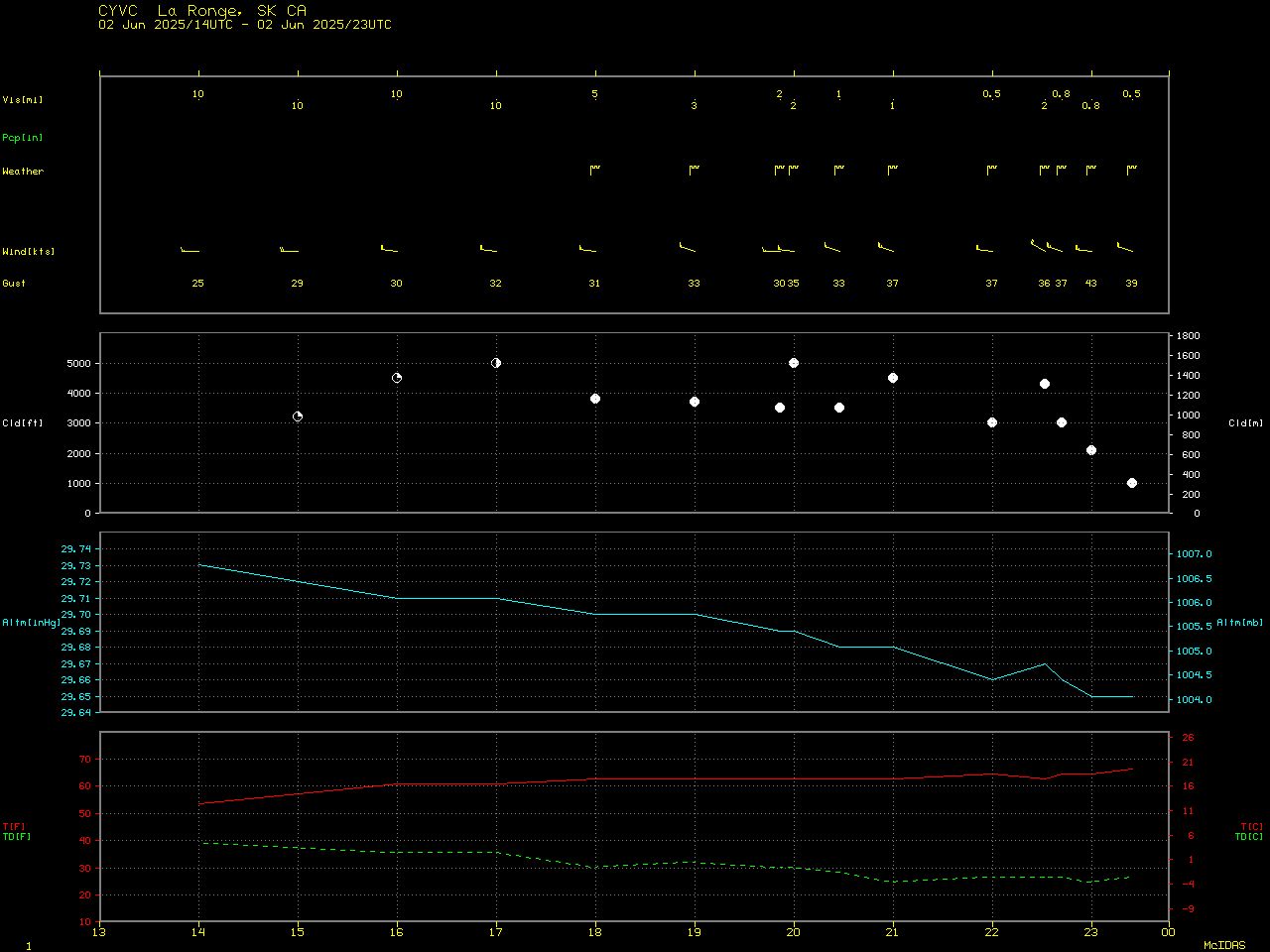Click the Cld[m] axis label
This screenshot has width=1270, height=952.
click(x=1246, y=423)
